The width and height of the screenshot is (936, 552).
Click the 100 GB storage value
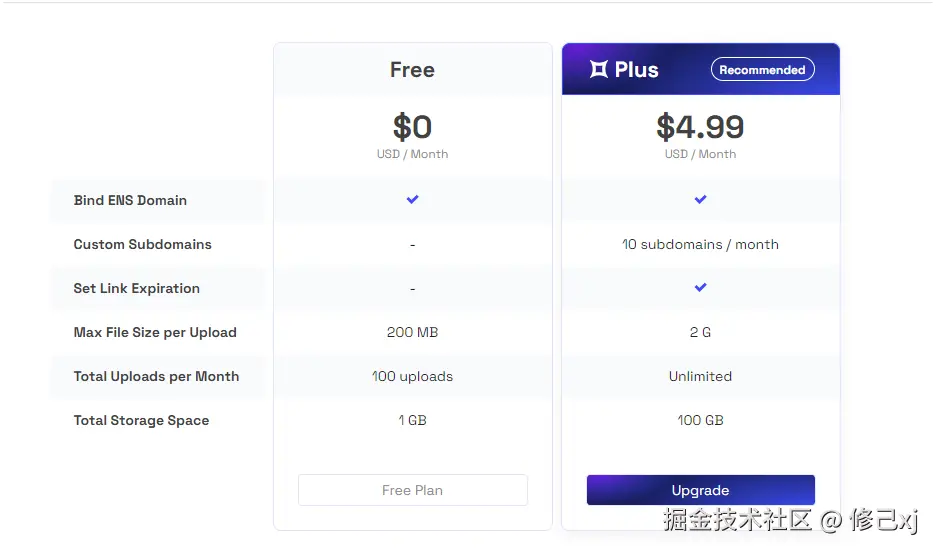point(700,420)
